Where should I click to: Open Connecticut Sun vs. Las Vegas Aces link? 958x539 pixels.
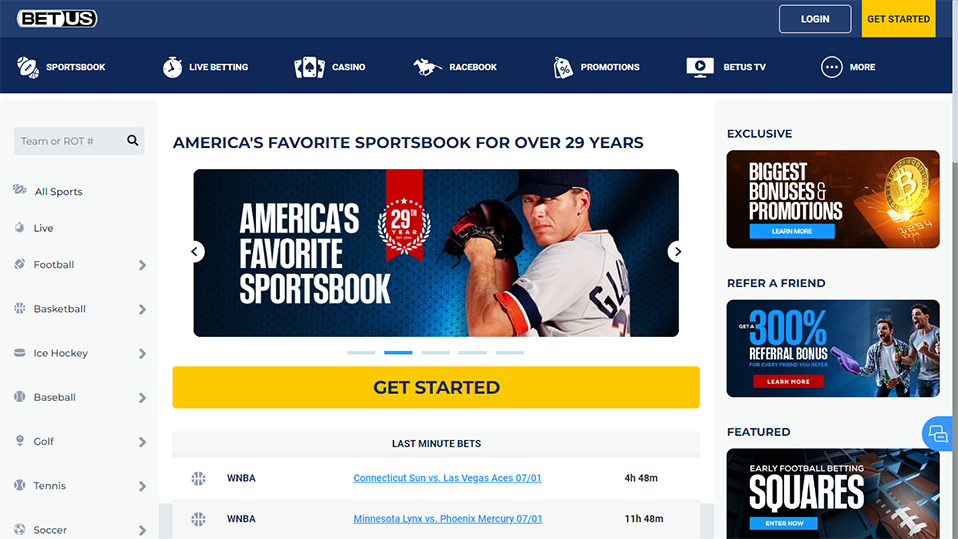[447, 478]
